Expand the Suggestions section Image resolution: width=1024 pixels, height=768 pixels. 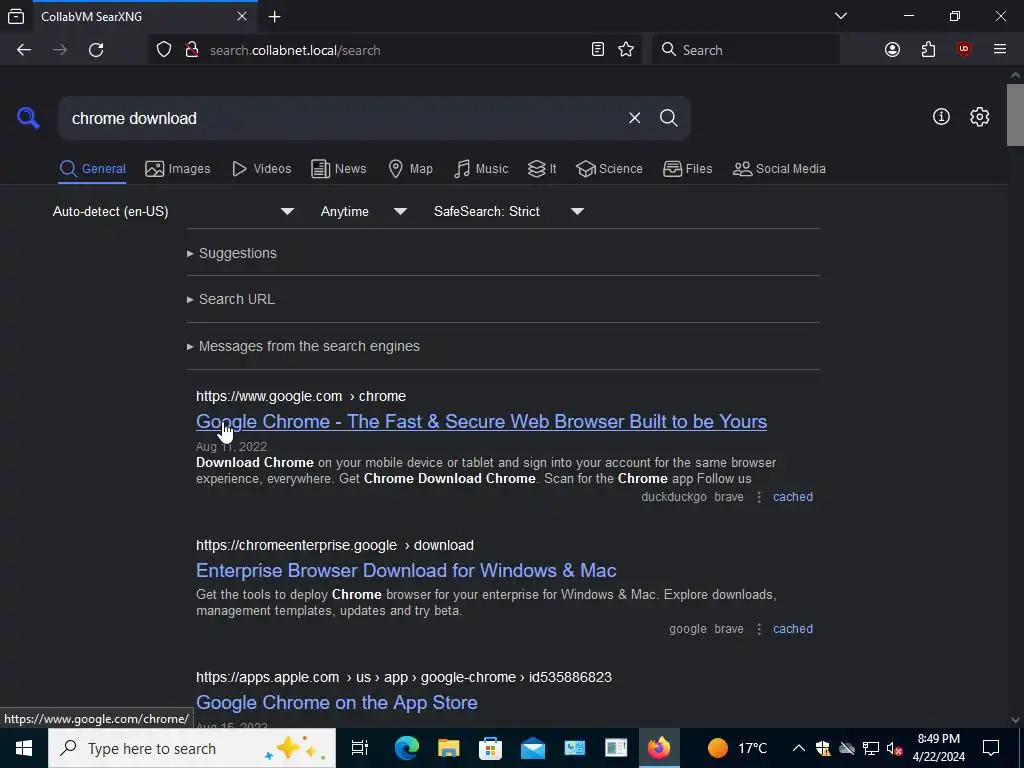pyautogui.click(x=232, y=253)
